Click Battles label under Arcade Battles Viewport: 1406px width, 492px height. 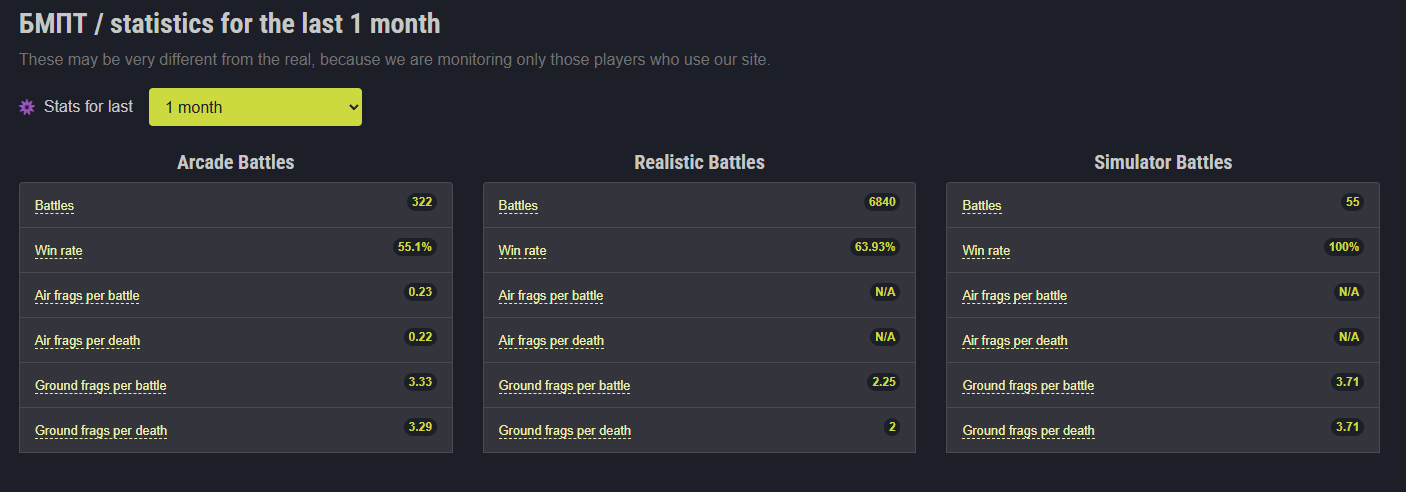point(54,206)
